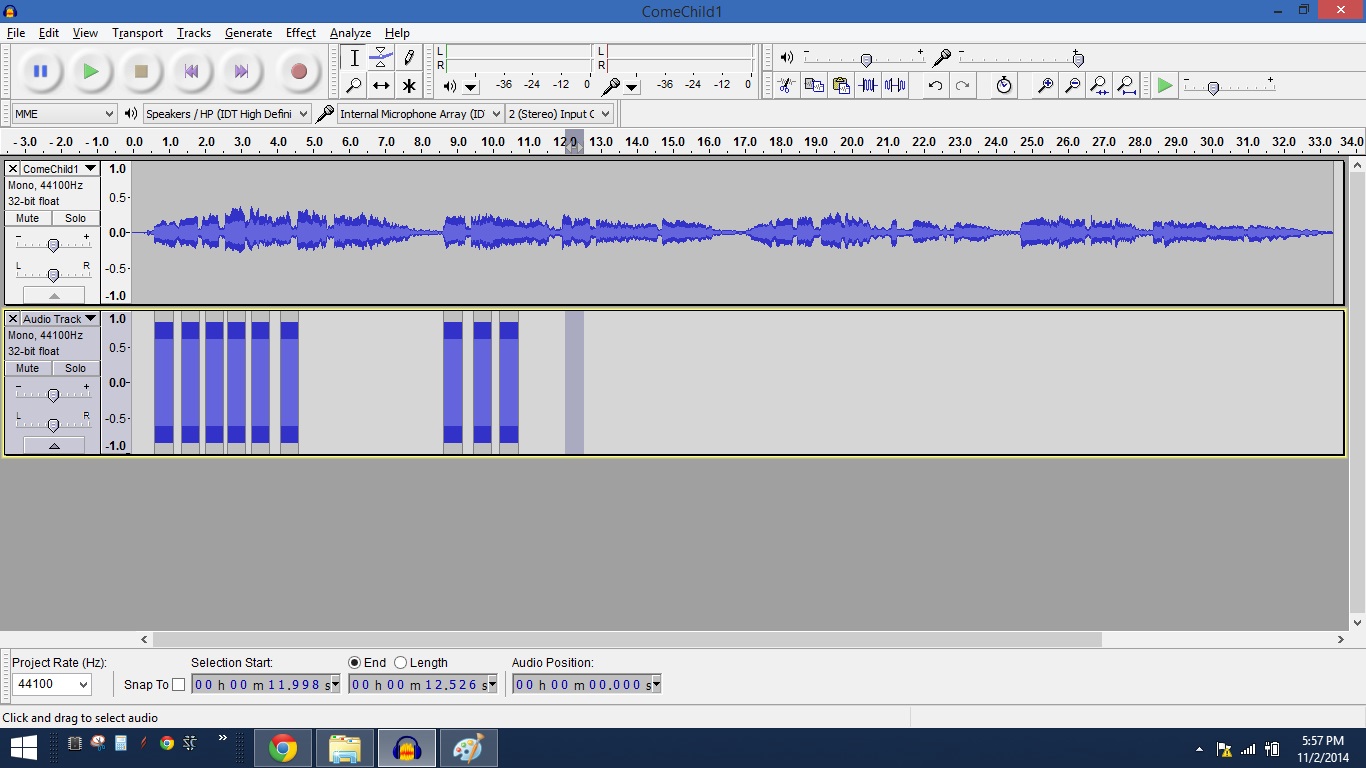Open the Speakers / HP output device dropdown
Screen dimensions: 1366x768
tap(227, 114)
